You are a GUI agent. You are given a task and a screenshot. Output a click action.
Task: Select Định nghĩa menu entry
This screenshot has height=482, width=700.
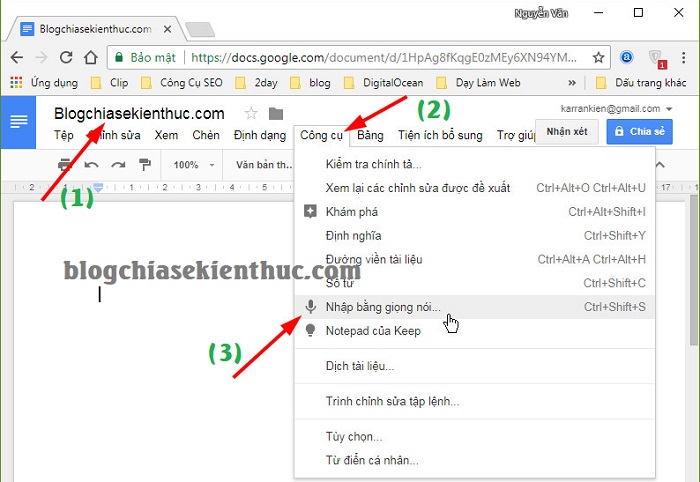(475, 235)
